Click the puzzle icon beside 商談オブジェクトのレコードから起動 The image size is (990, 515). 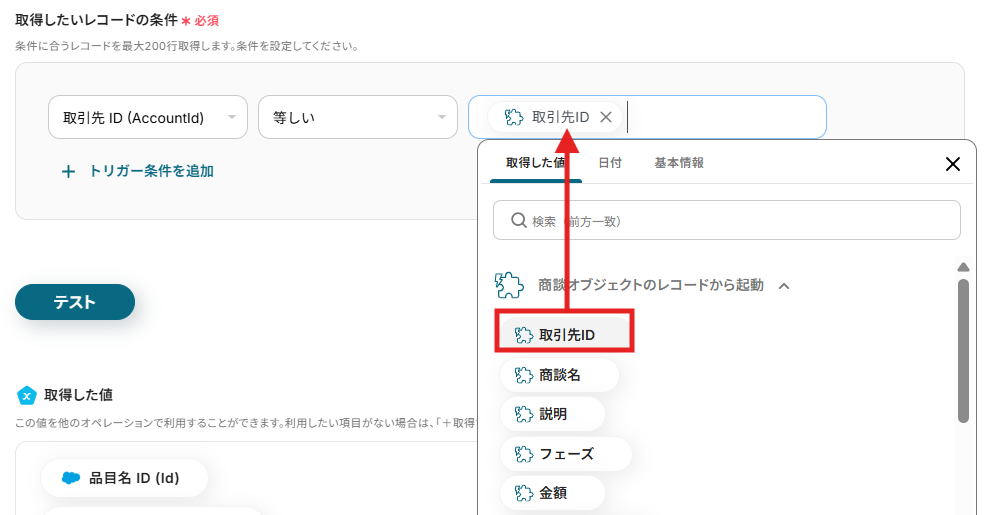tap(509, 285)
